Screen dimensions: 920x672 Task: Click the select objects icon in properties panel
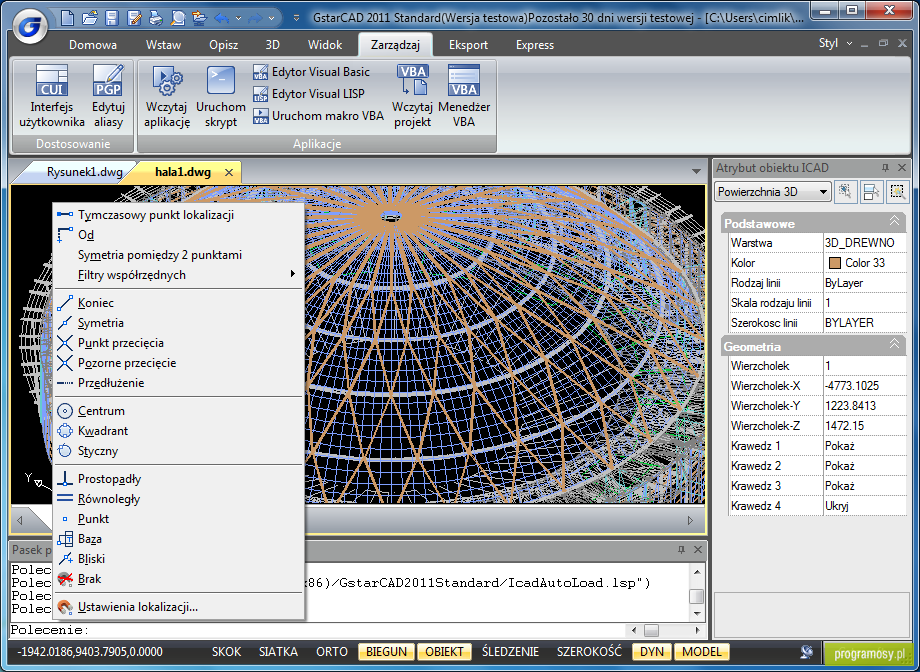(x=871, y=191)
